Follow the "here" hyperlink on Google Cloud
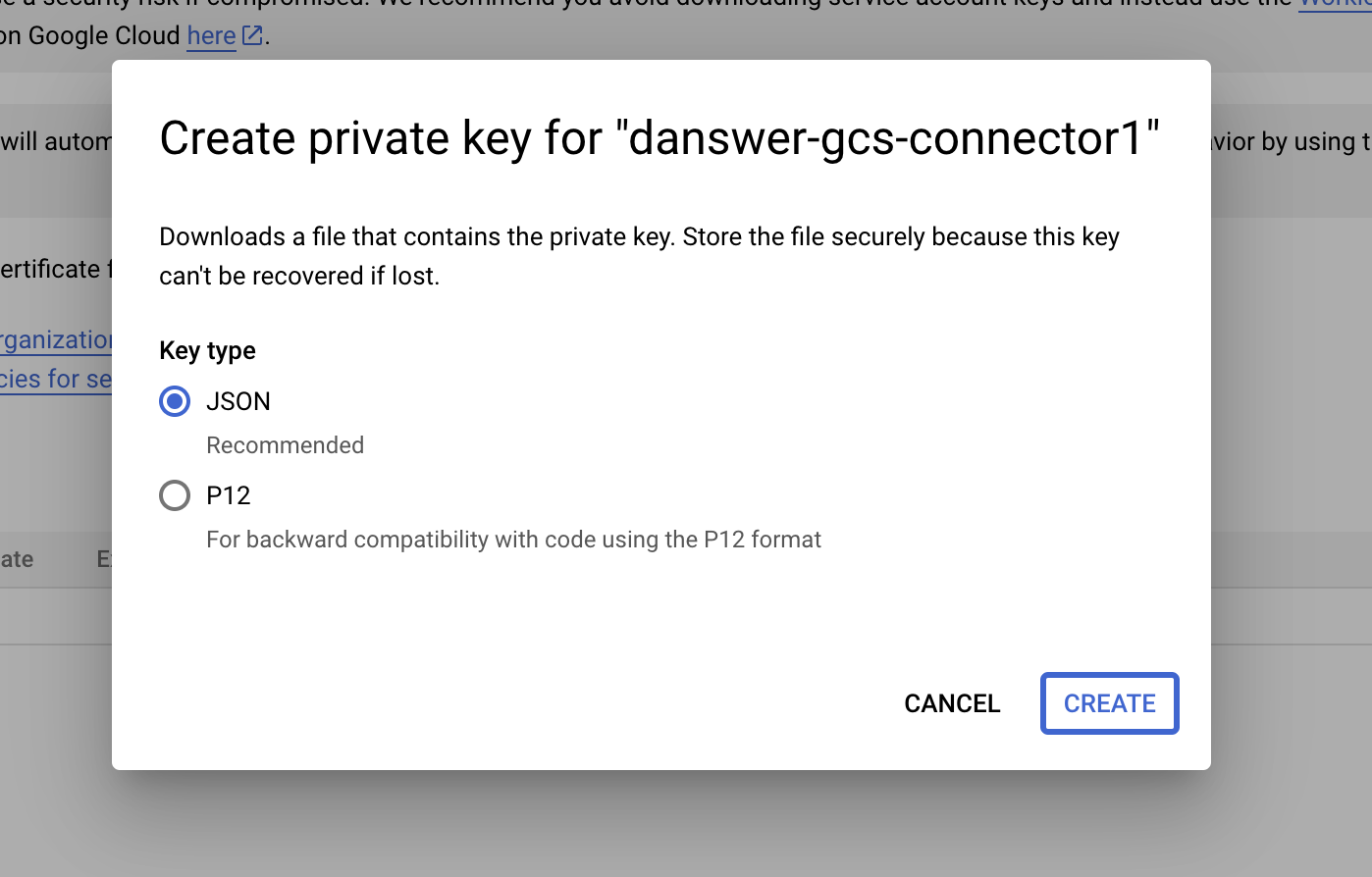The width and height of the screenshot is (1372, 877). click(x=211, y=35)
